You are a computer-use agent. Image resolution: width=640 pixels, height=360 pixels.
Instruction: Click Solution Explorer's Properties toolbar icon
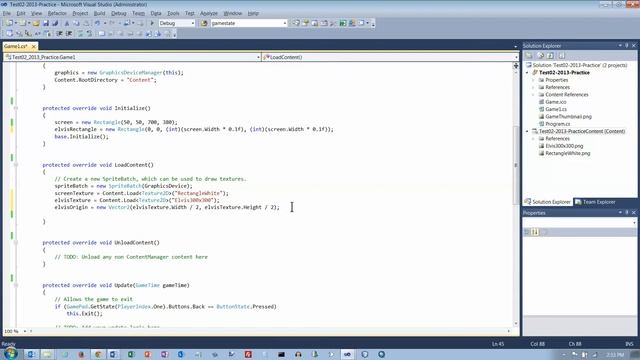529,56
